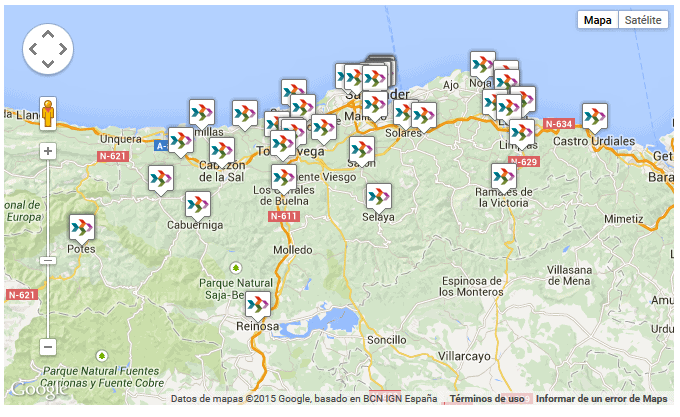Zoom out with the minus button
680x417 pixels.
(x=48, y=347)
